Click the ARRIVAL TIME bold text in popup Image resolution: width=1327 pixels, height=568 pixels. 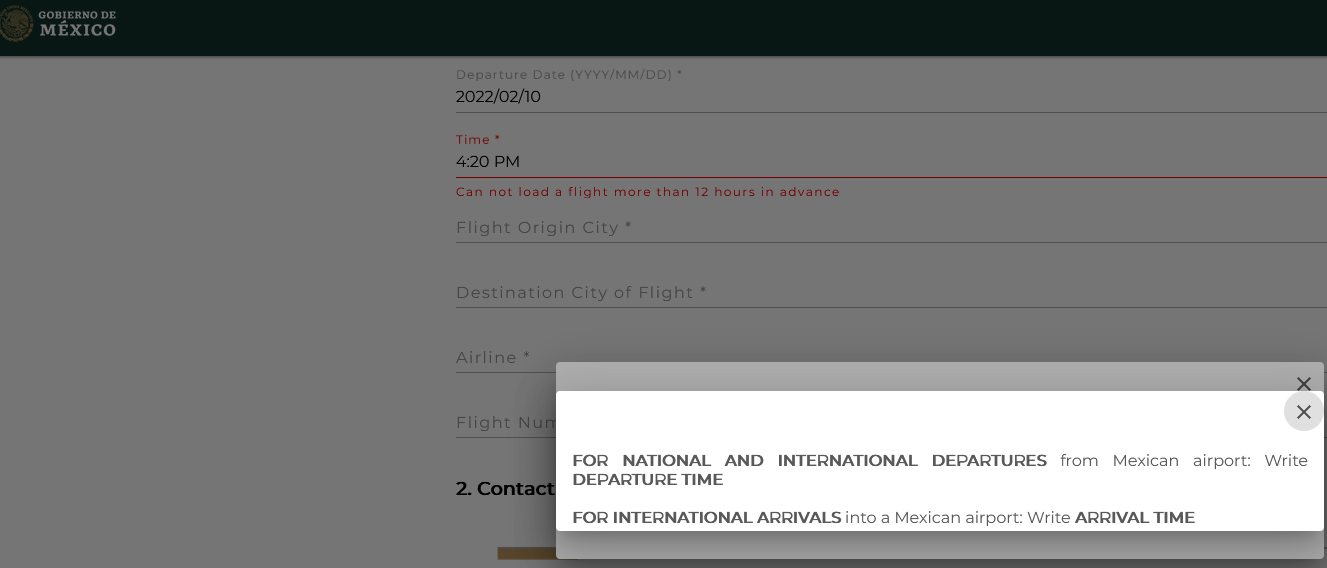tap(1135, 518)
